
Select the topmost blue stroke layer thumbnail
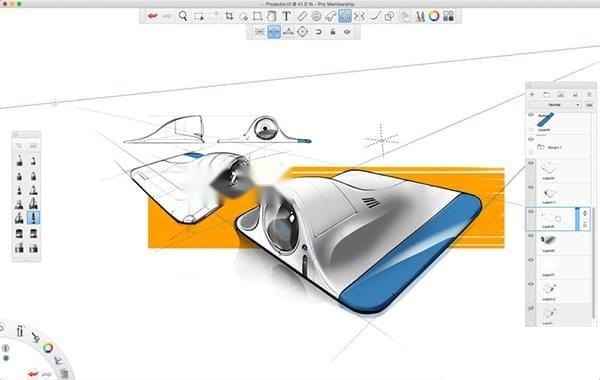tap(545, 120)
